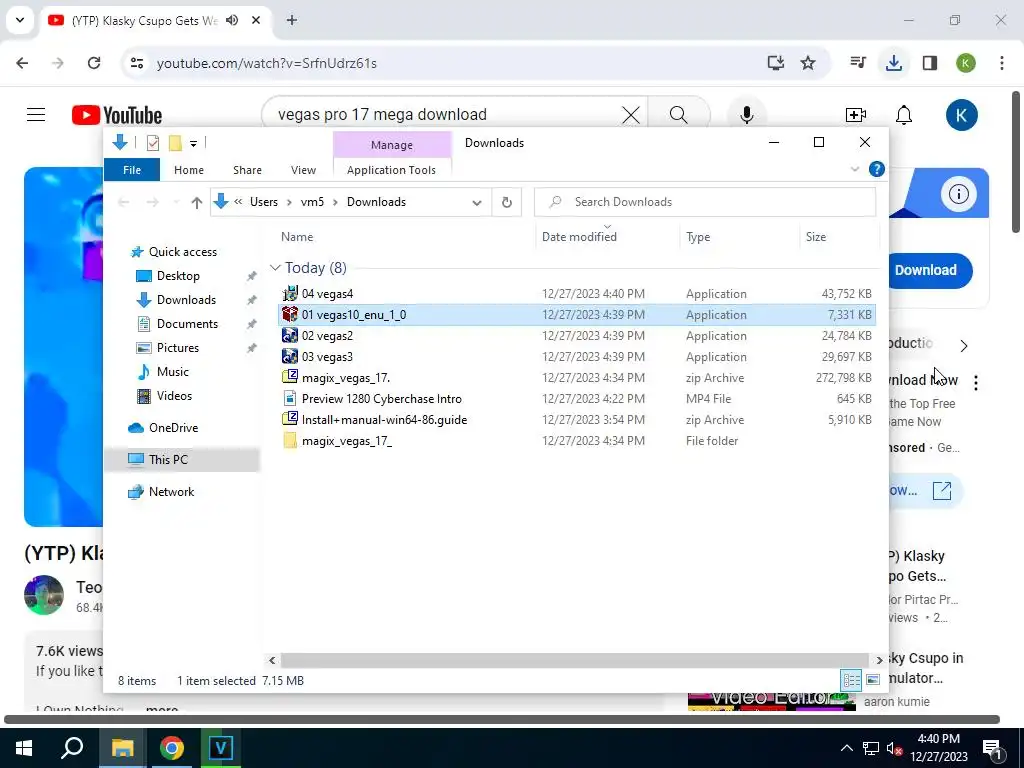Click the next chips arrow on YouTube
Viewport: 1024px width, 768px height.
(964, 345)
